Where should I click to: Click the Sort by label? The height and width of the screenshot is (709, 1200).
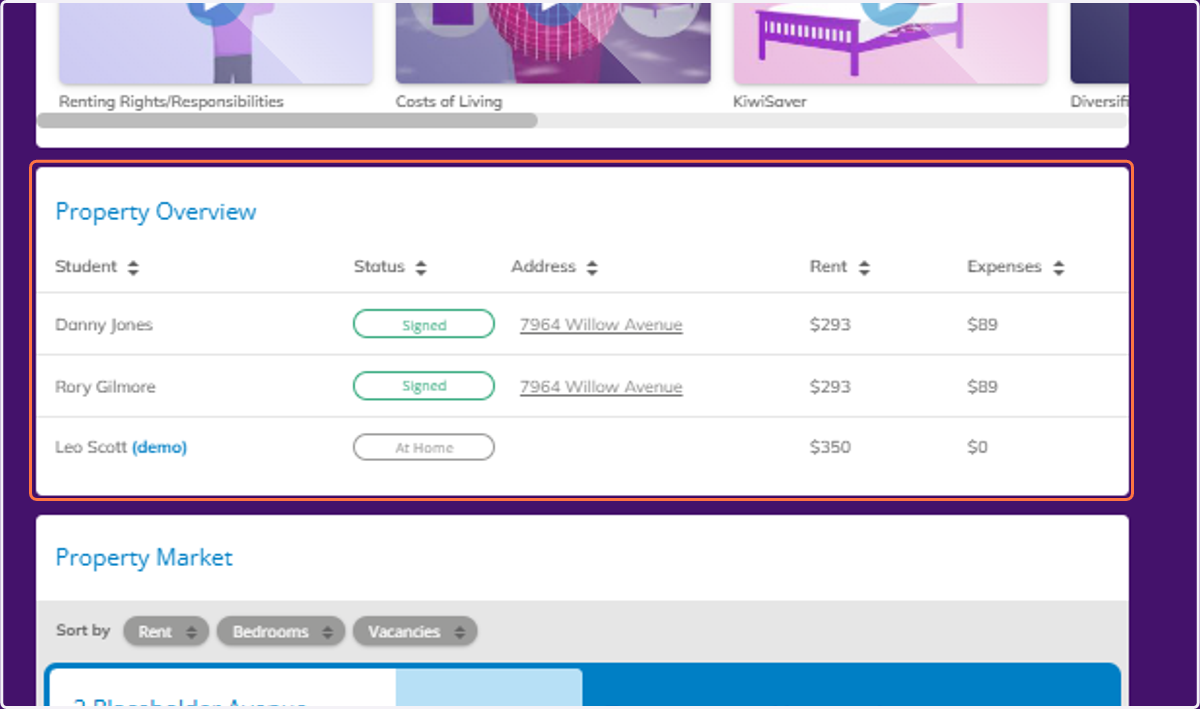(83, 631)
